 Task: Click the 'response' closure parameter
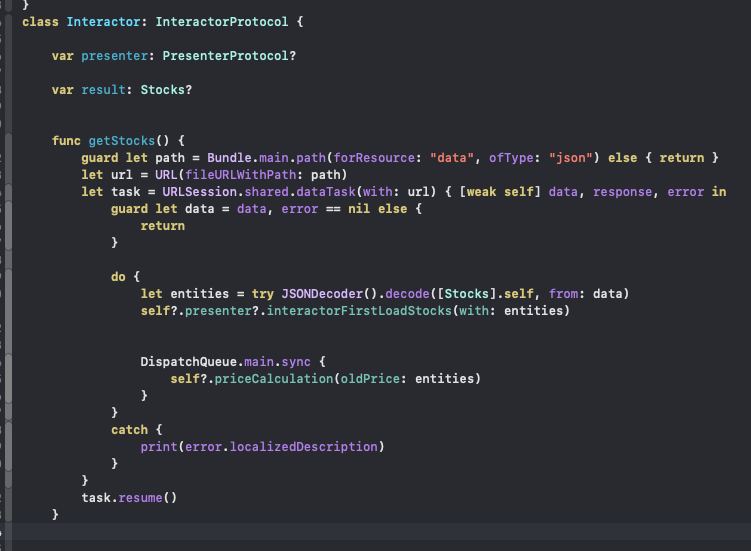pos(623,192)
